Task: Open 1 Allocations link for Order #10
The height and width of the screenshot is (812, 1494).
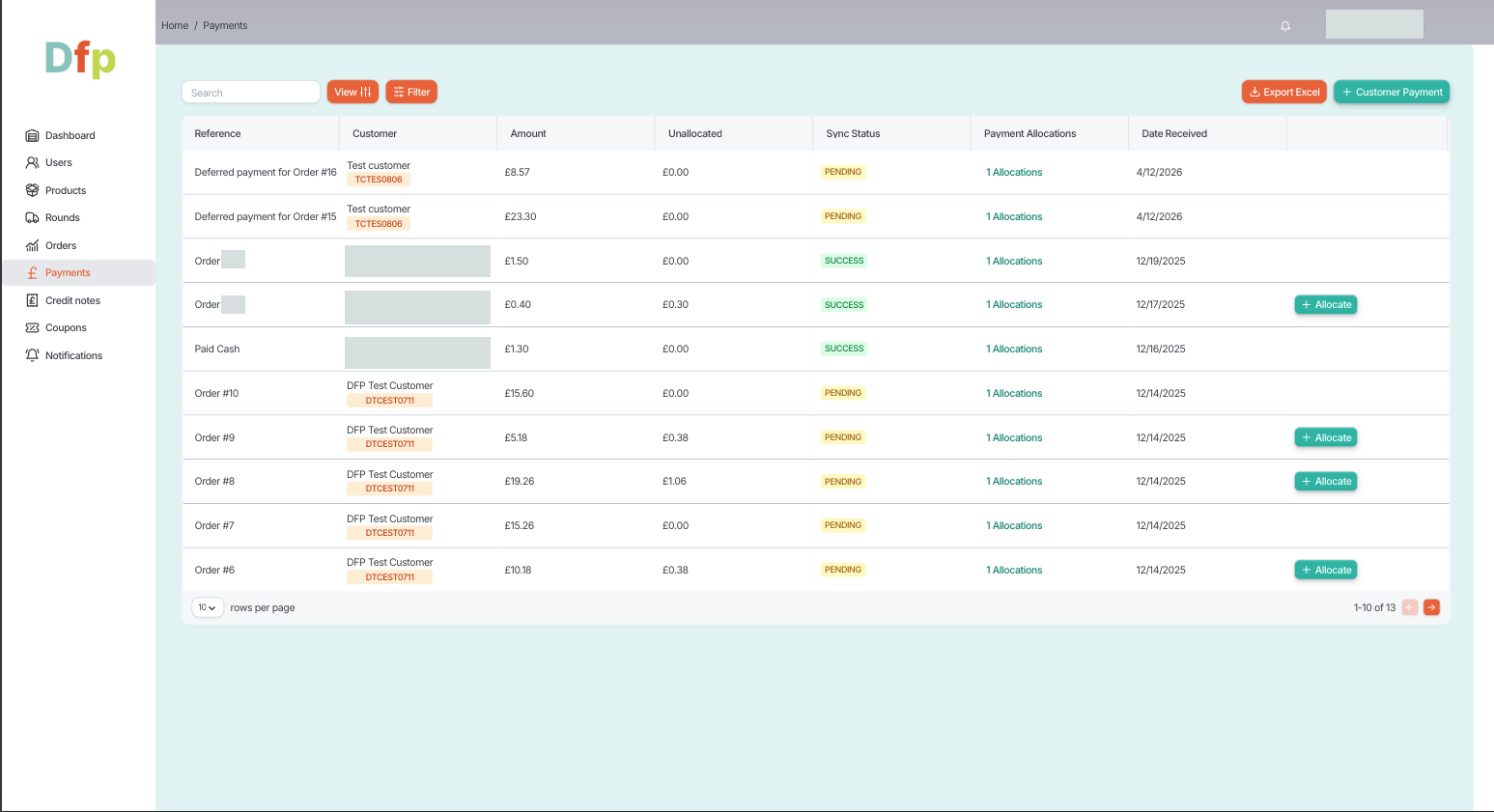Action: (x=1014, y=394)
